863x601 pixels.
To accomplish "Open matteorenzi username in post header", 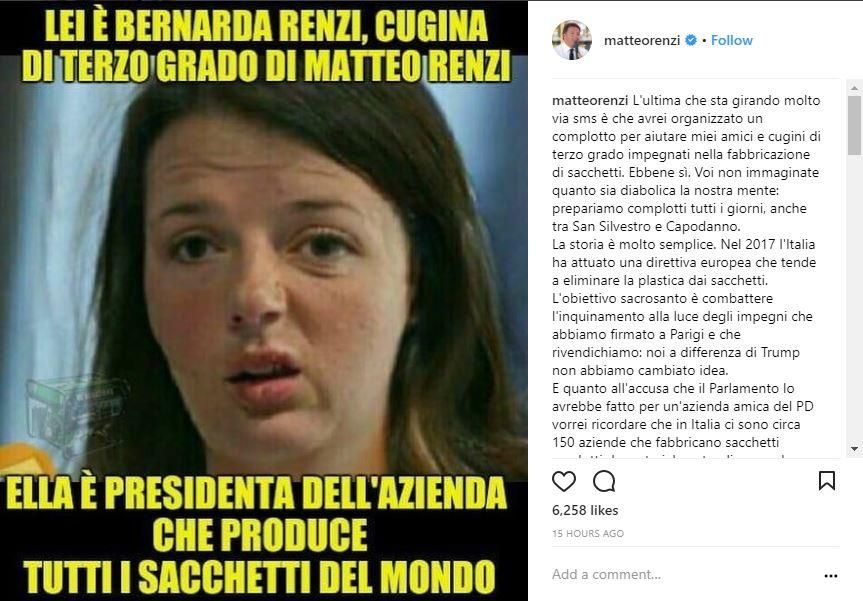I will point(642,40).
